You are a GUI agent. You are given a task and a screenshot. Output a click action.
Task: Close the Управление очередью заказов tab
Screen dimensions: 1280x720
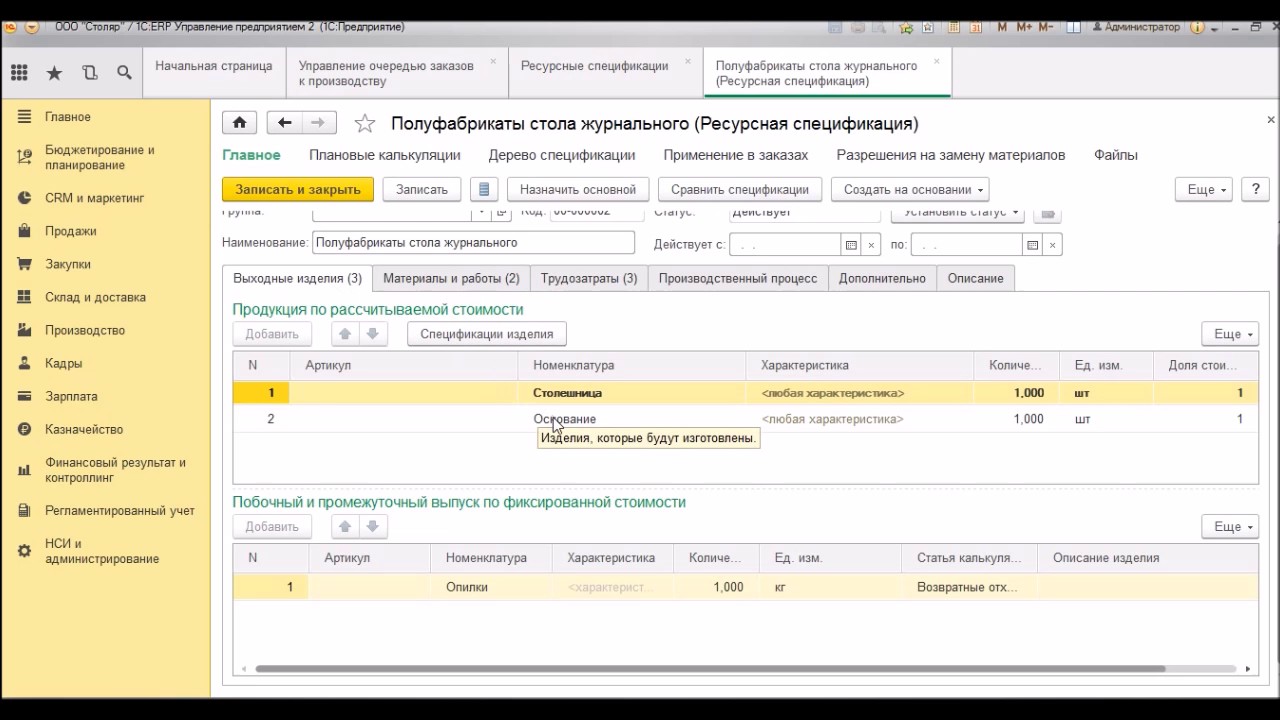(x=493, y=61)
